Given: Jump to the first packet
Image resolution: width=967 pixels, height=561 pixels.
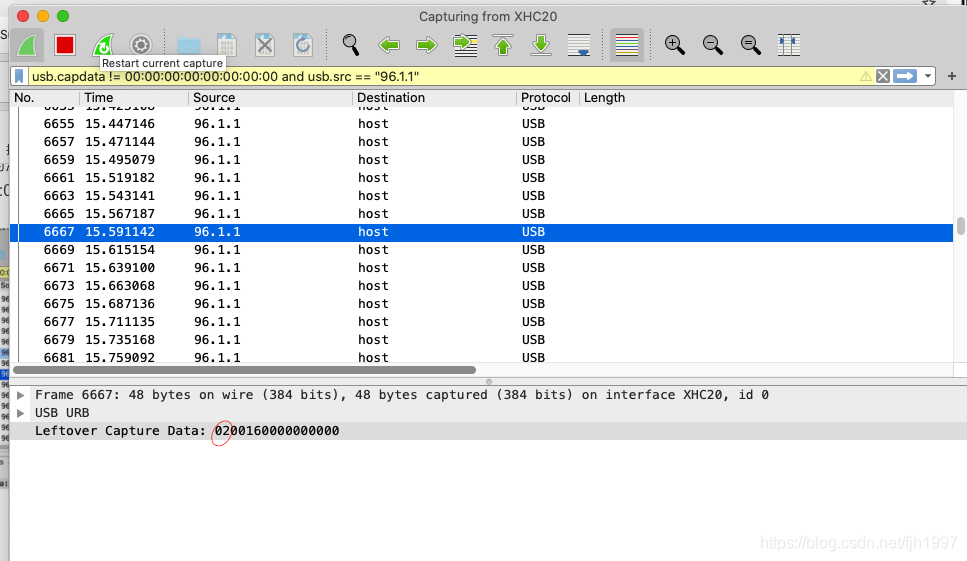Looking at the screenshot, I should point(503,45).
